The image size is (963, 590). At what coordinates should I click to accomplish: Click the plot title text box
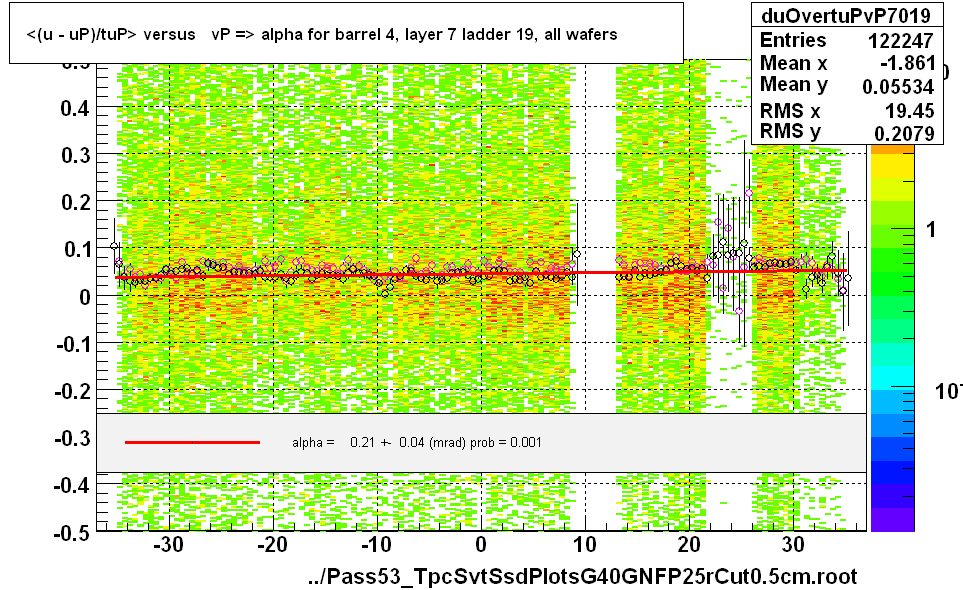[x=346, y=33]
